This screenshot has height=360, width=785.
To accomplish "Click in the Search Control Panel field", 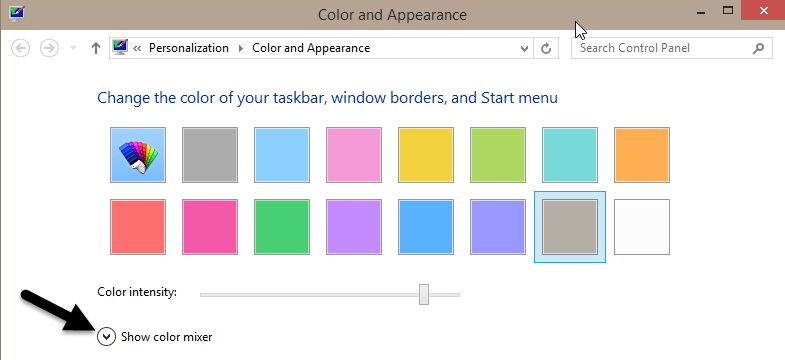I will point(661,49).
